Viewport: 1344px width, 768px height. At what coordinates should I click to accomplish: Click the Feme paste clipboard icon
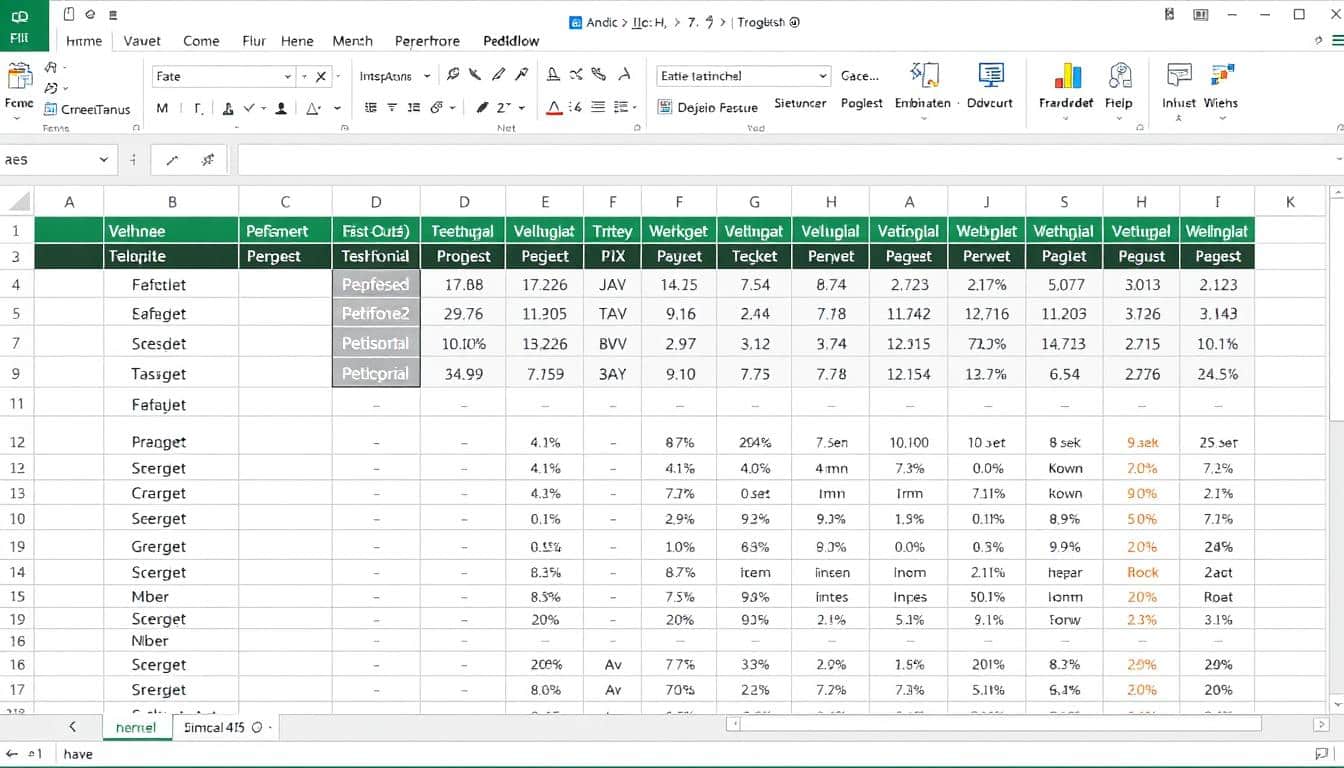19,78
